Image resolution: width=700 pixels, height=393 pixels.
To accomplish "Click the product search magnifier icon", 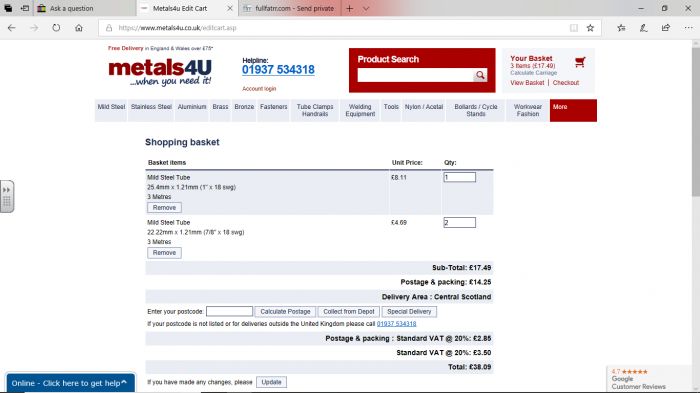I will tap(480, 75).
